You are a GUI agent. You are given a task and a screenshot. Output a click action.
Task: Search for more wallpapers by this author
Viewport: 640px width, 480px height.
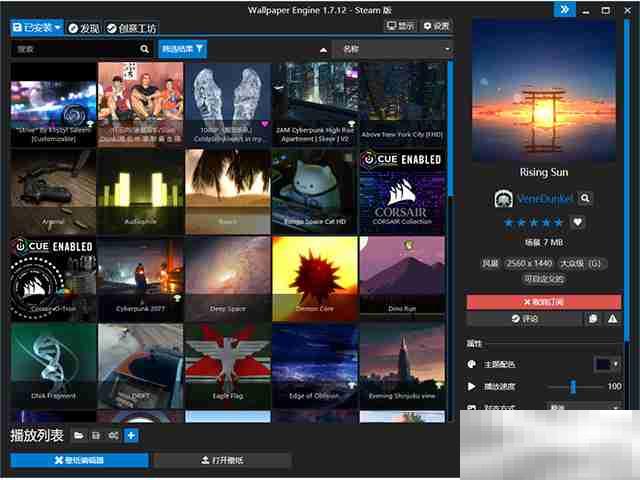click(x=585, y=198)
